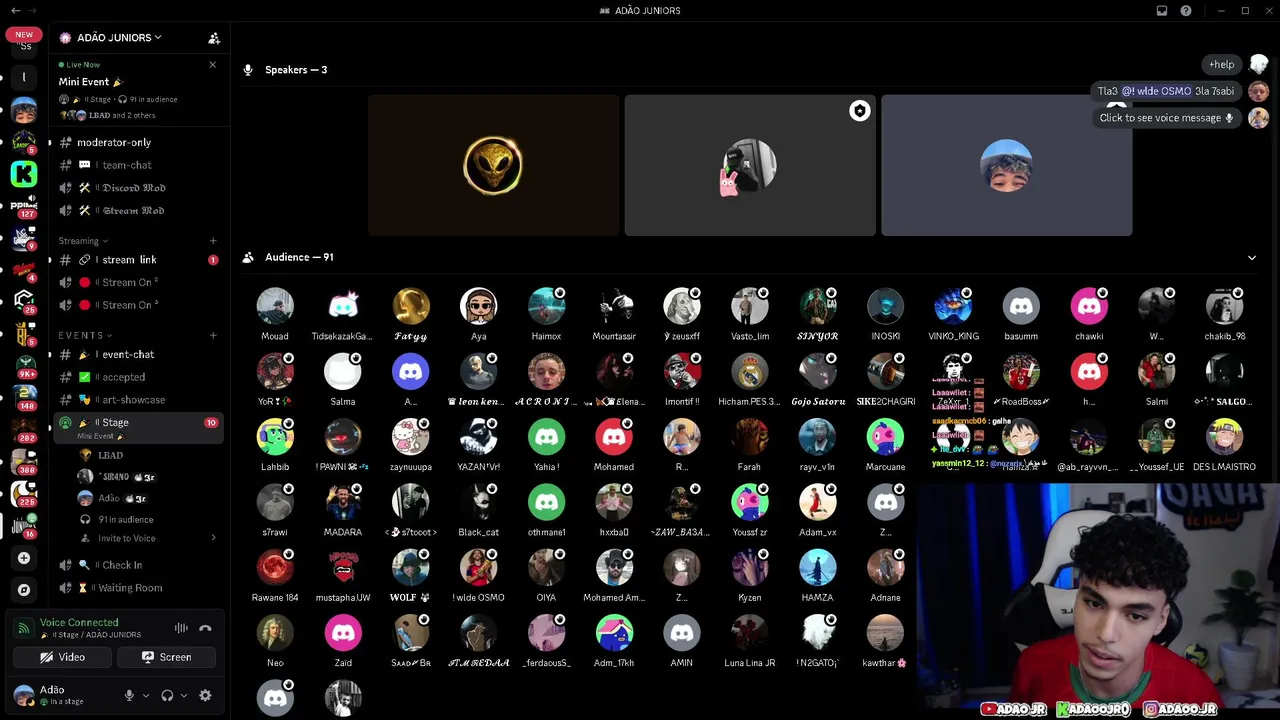
Task: Toggle the headphones deafen icon
Action: point(167,696)
